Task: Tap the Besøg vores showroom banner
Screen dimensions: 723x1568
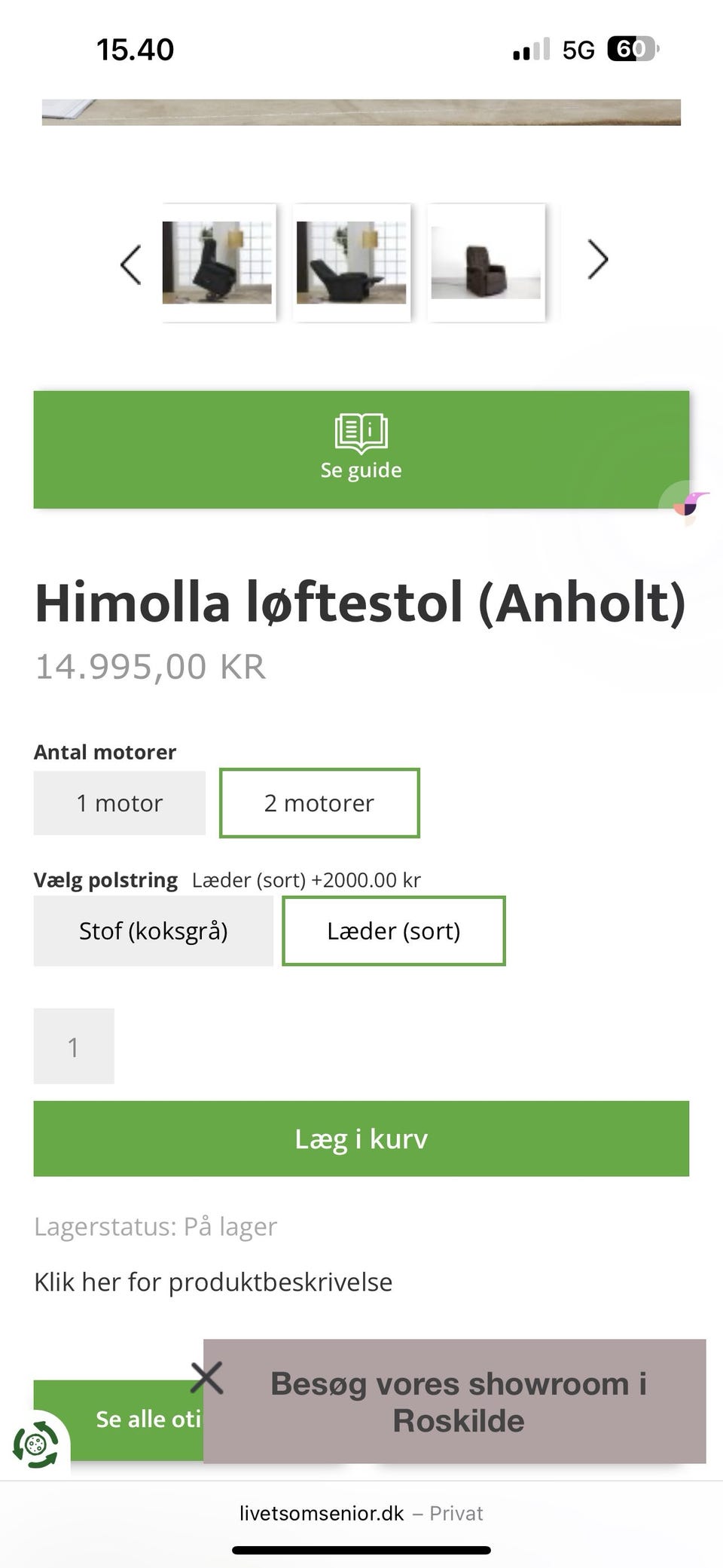Action: [x=458, y=1402]
